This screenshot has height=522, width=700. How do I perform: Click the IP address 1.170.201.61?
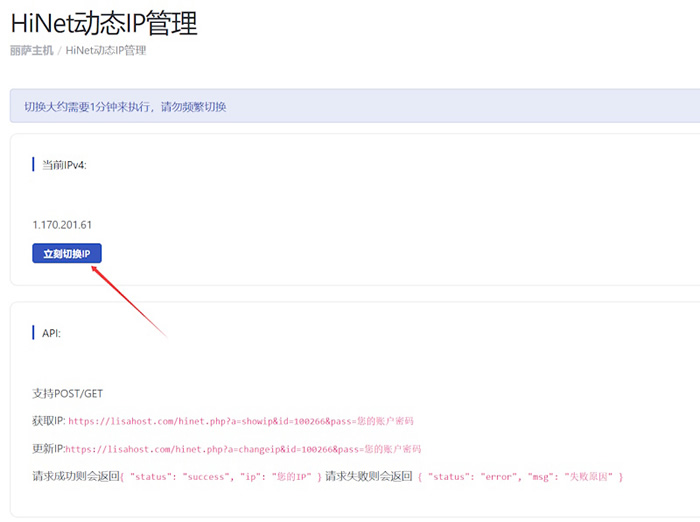[62, 225]
